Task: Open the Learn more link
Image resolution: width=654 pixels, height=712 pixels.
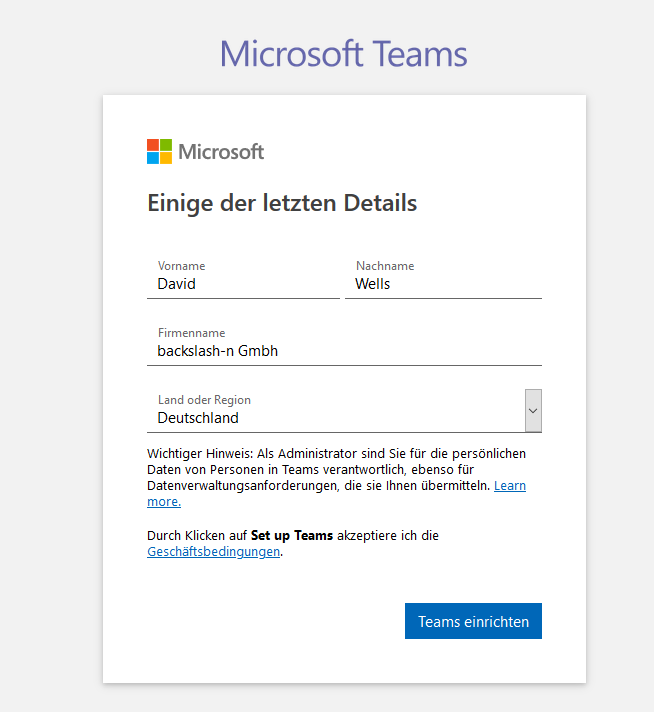Action: [x=509, y=486]
